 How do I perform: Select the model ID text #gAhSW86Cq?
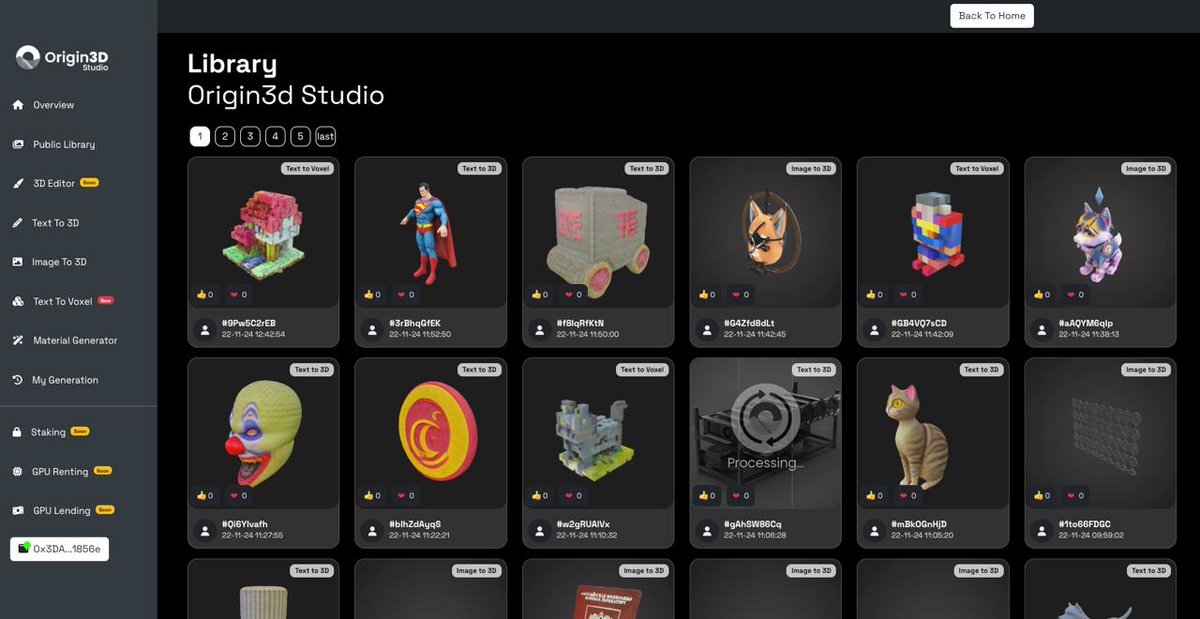[753, 524]
